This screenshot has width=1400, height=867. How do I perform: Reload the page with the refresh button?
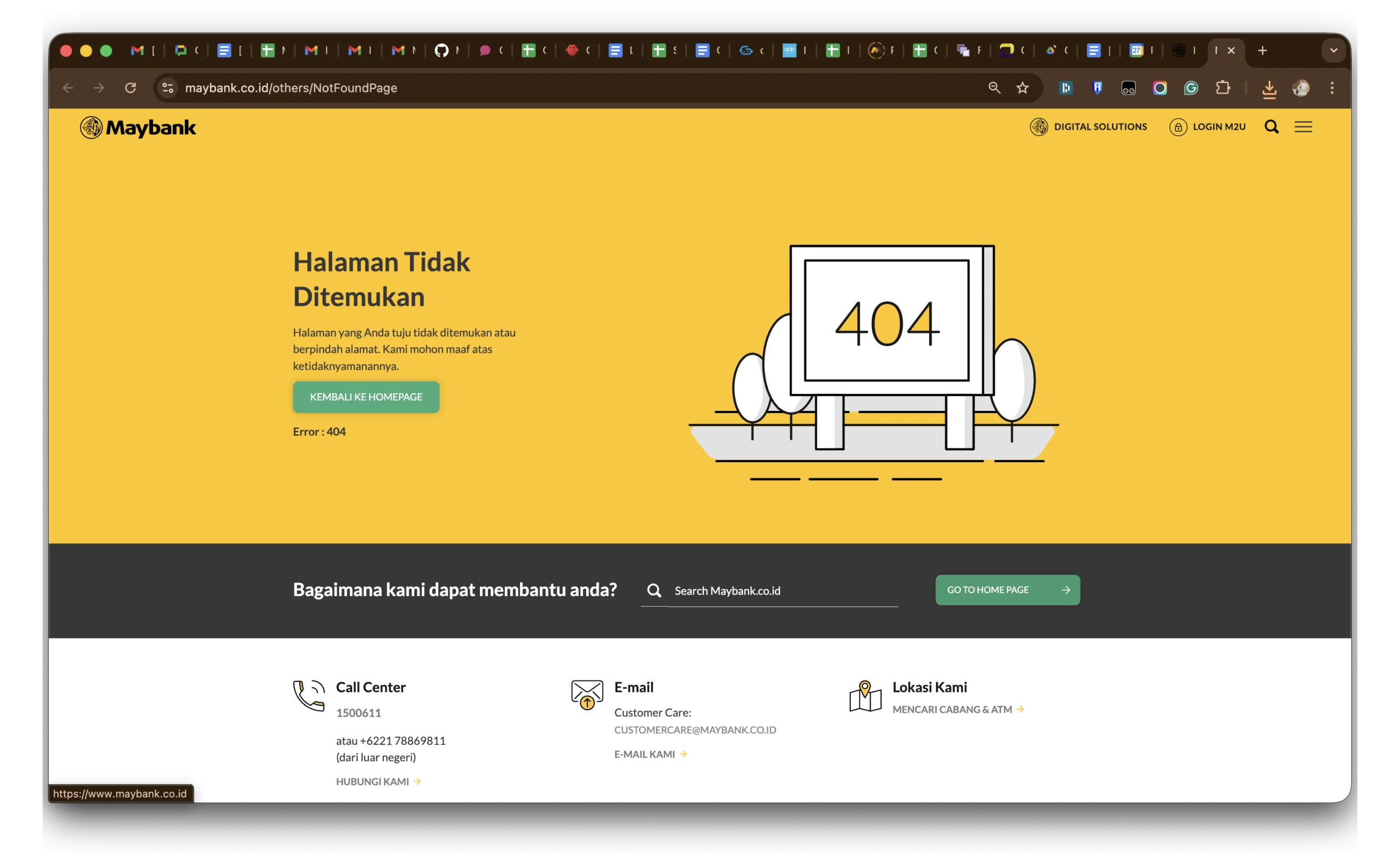pyautogui.click(x=131, y=88)
